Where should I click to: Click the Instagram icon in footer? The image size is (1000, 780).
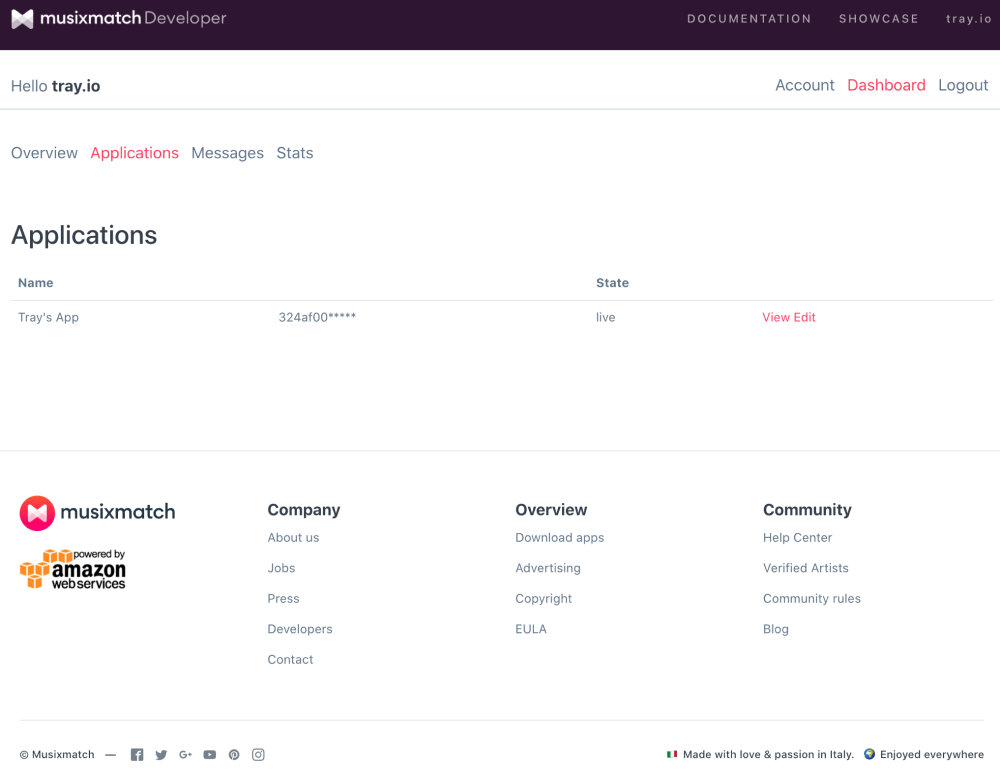(x=258, y=755)
